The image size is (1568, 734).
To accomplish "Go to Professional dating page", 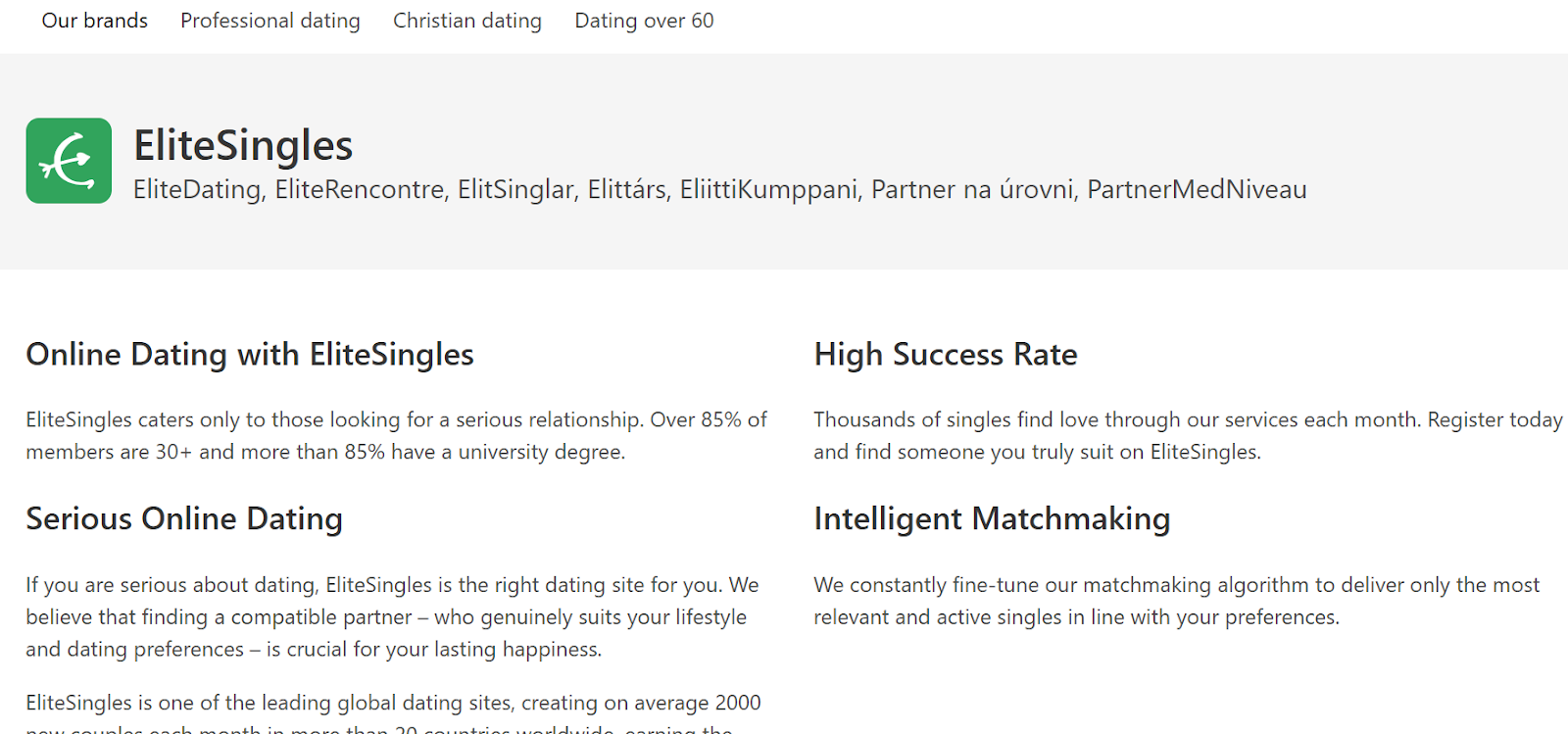I will click(x=270, y=21).
